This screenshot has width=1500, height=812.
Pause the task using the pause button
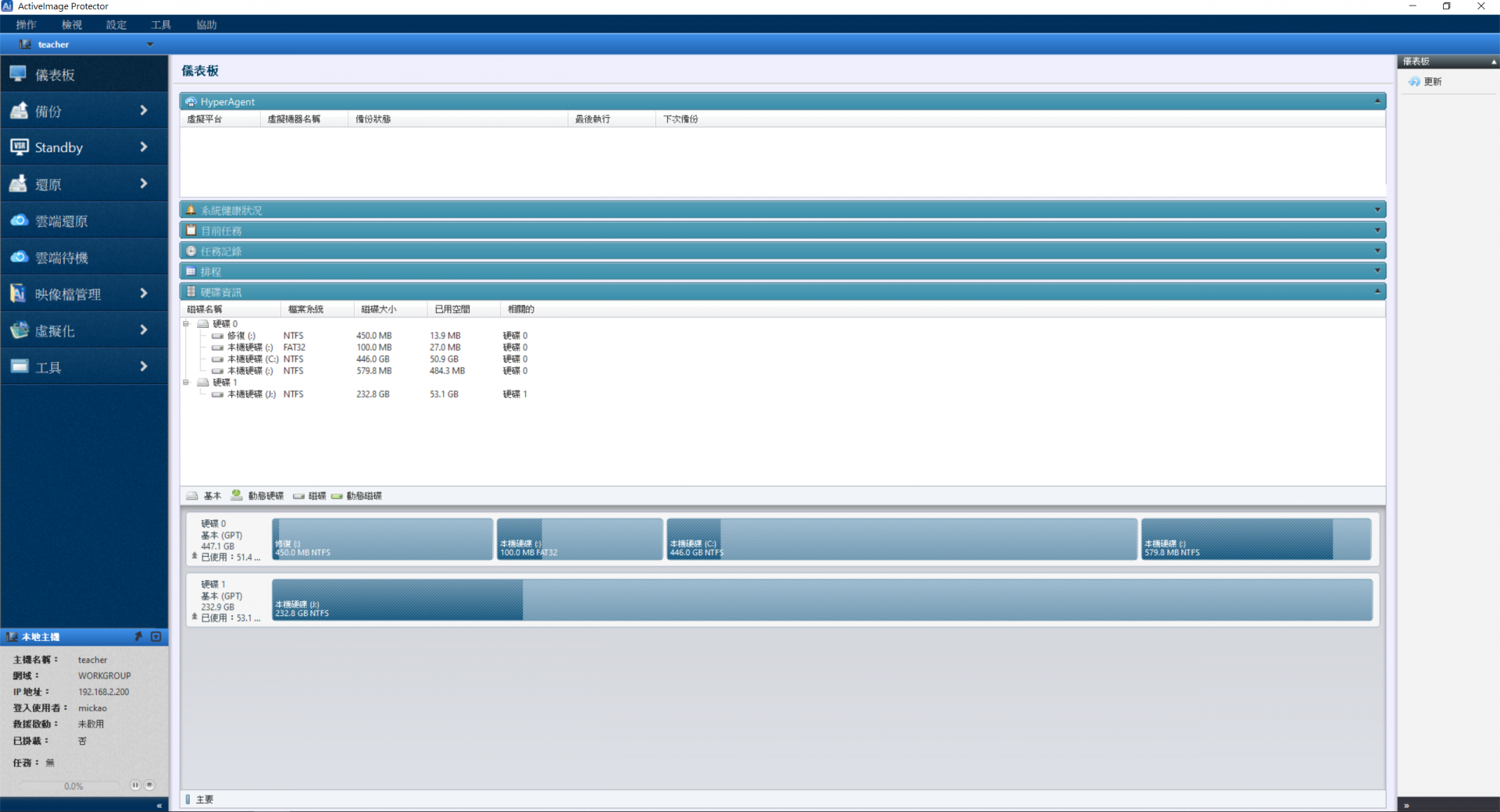(x=135, y=785)
